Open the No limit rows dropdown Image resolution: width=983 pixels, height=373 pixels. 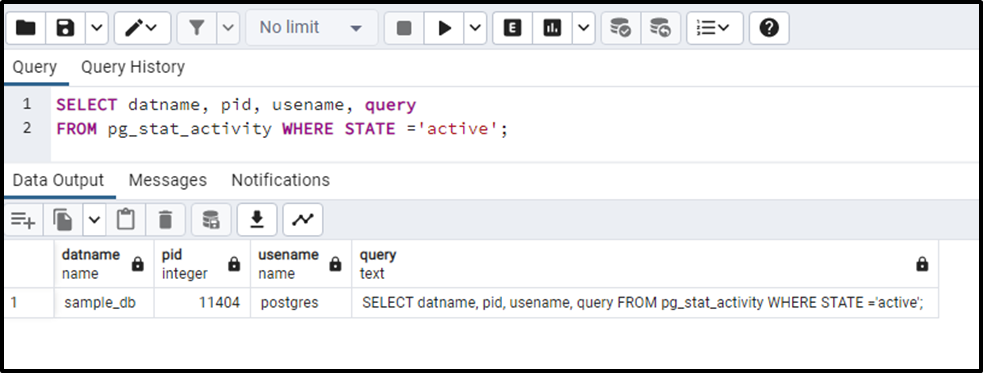[312, 28]
